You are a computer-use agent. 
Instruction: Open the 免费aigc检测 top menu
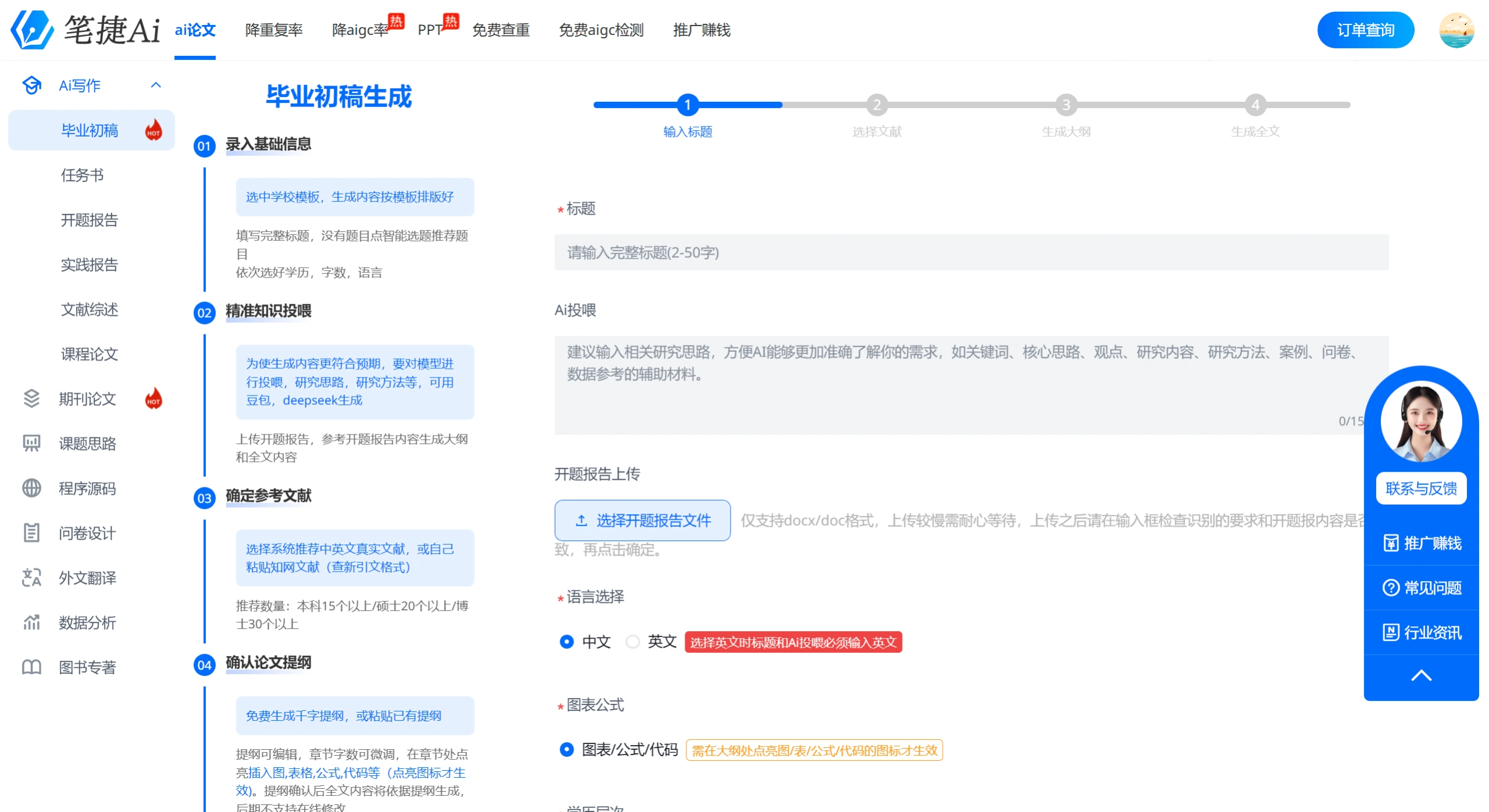click(601, 30)
